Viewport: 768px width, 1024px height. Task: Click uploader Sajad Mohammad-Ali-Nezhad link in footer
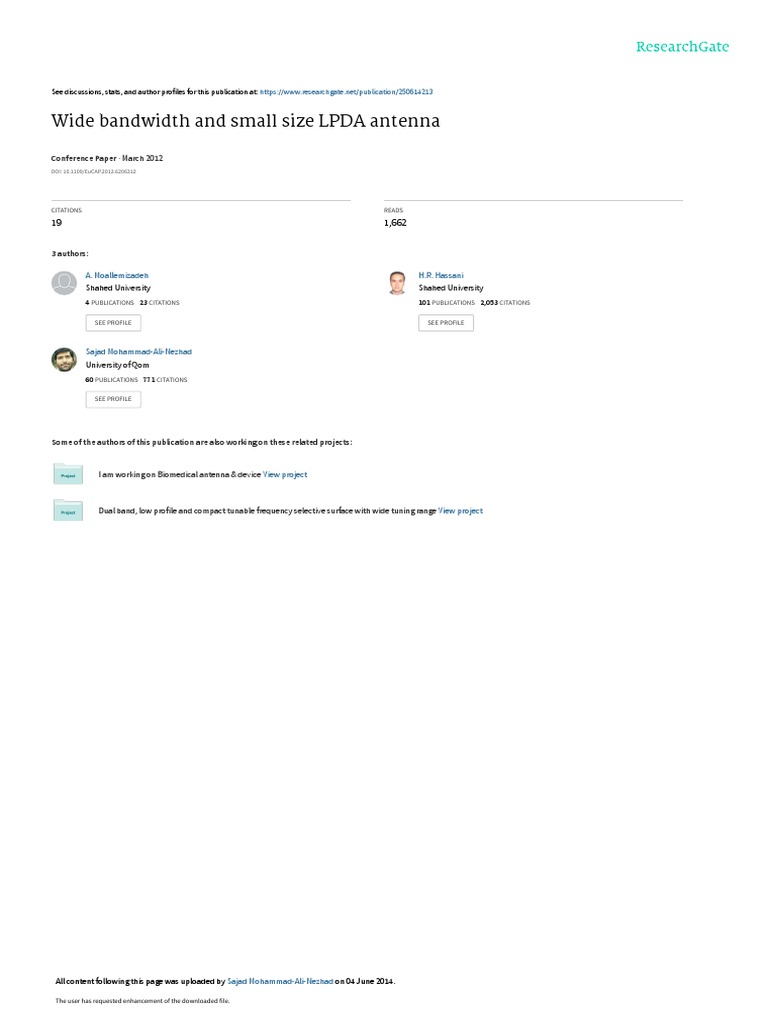click(x=280, y=981)
